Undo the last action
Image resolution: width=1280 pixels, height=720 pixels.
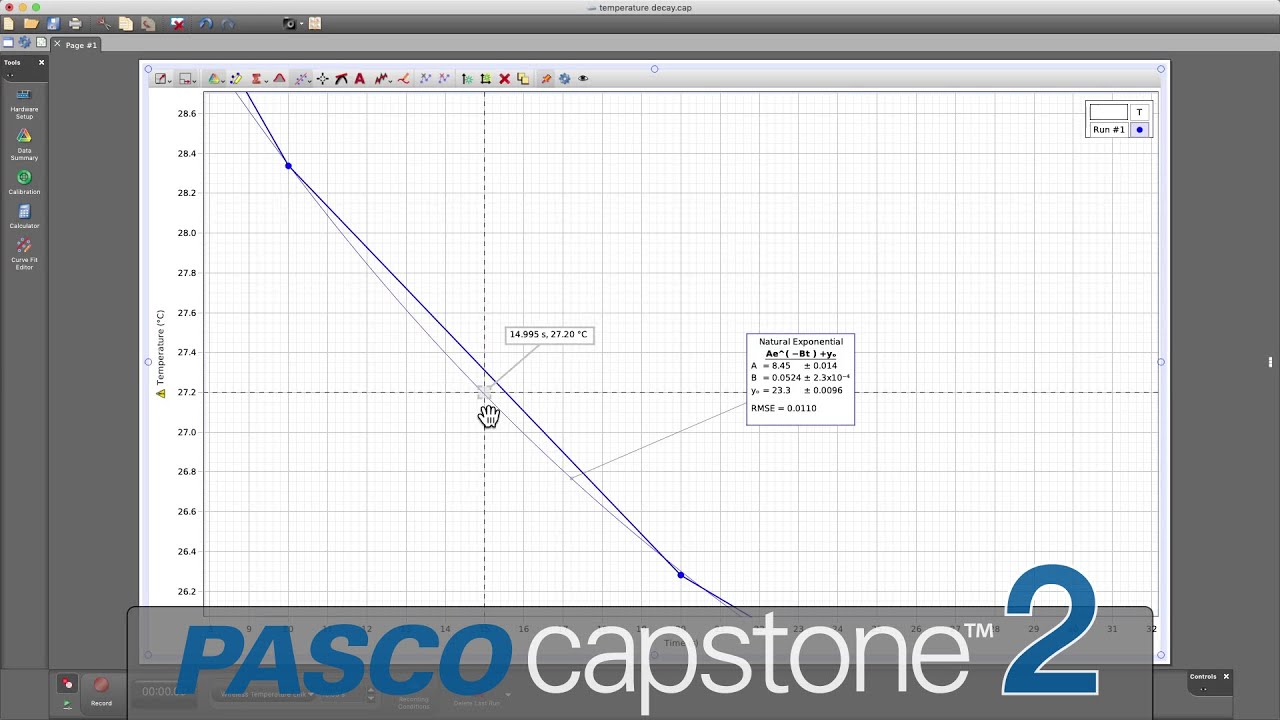tap(206, 23)
